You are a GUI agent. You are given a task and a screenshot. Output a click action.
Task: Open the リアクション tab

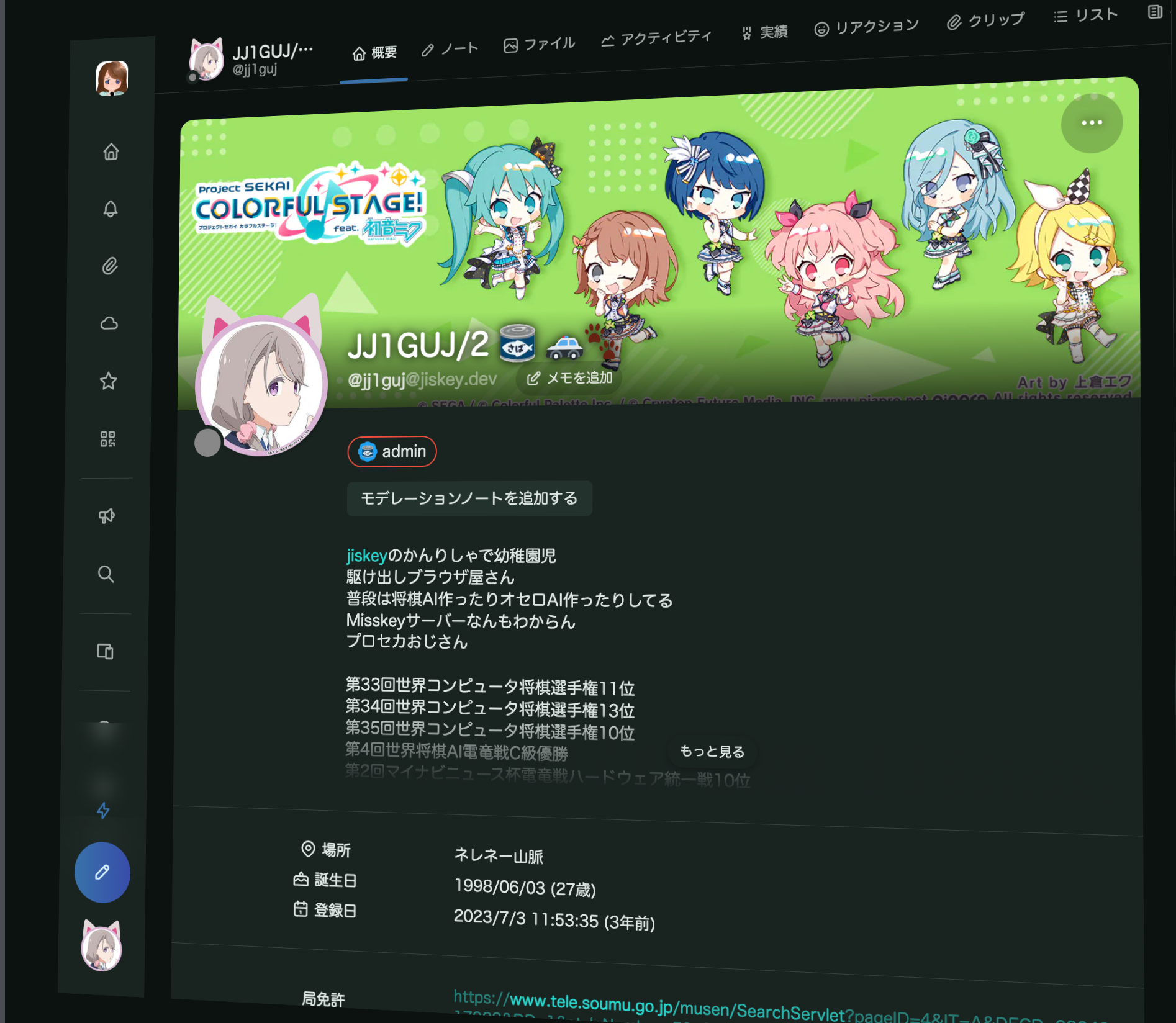pos(866,27)
